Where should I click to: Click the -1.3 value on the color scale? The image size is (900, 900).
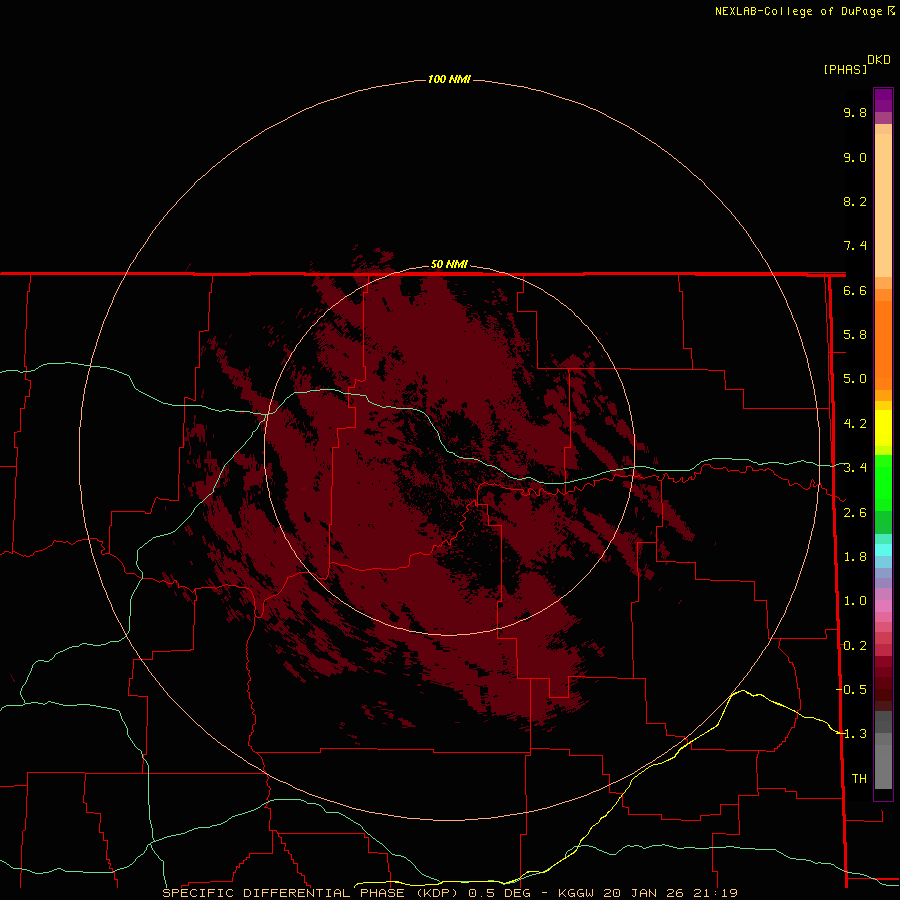pos(851,734)
